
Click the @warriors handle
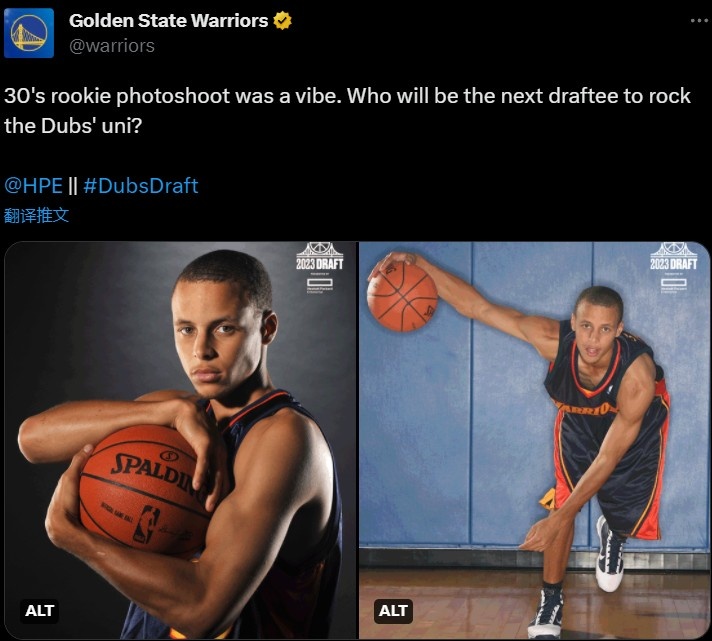tap(112, 45)
